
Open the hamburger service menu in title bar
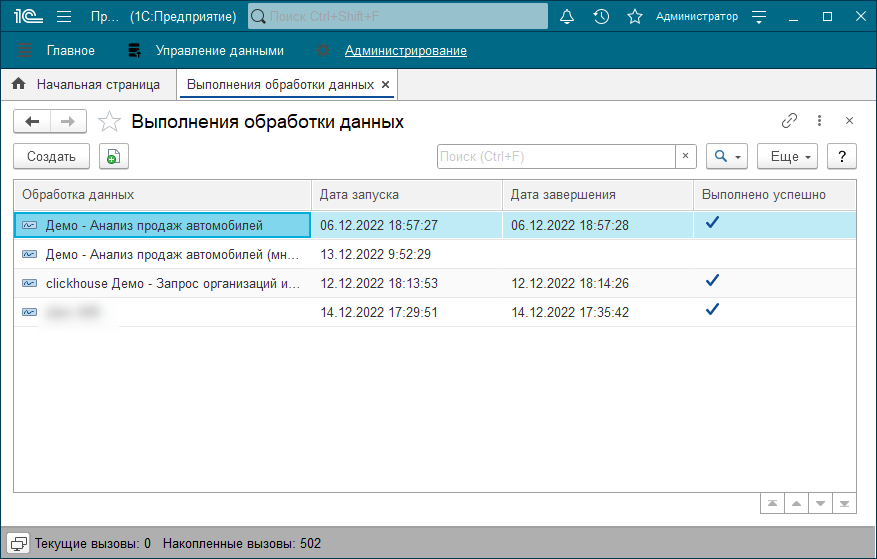tap(64, 16)
